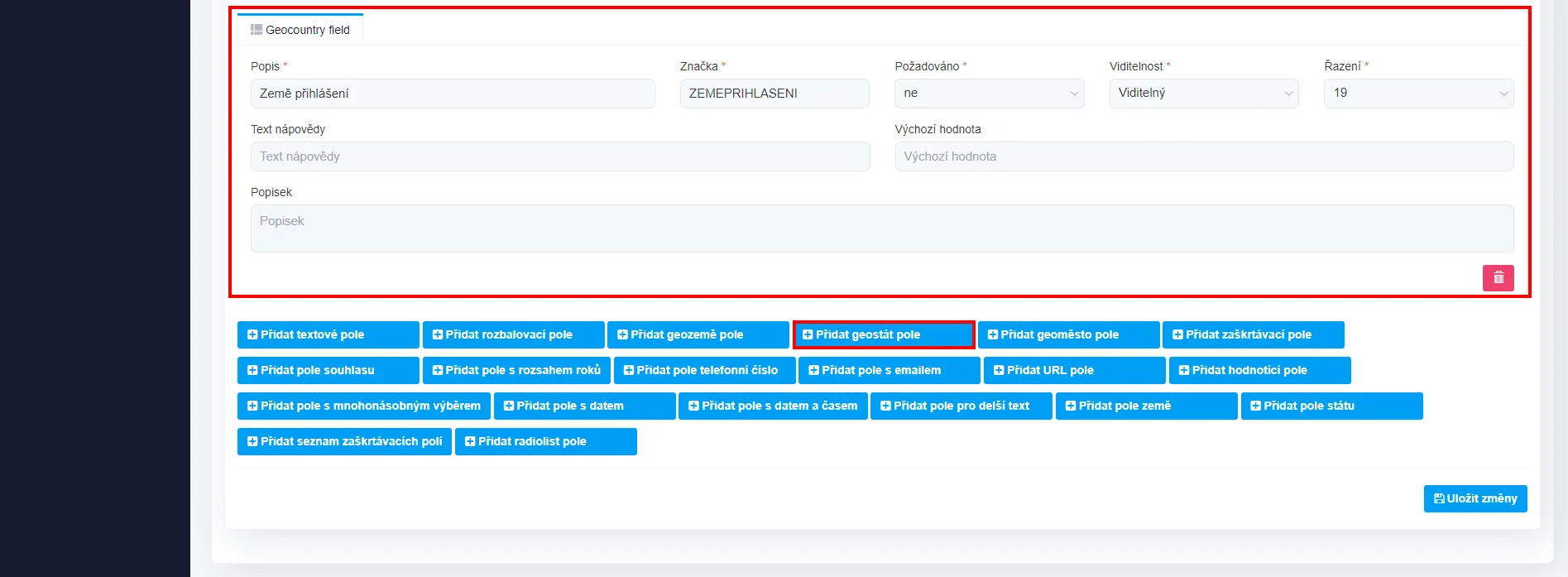This screenshot has width=1568, height=577.
Task: Add a text field via Přidat textové pole
Action: (x=328, y=334)
